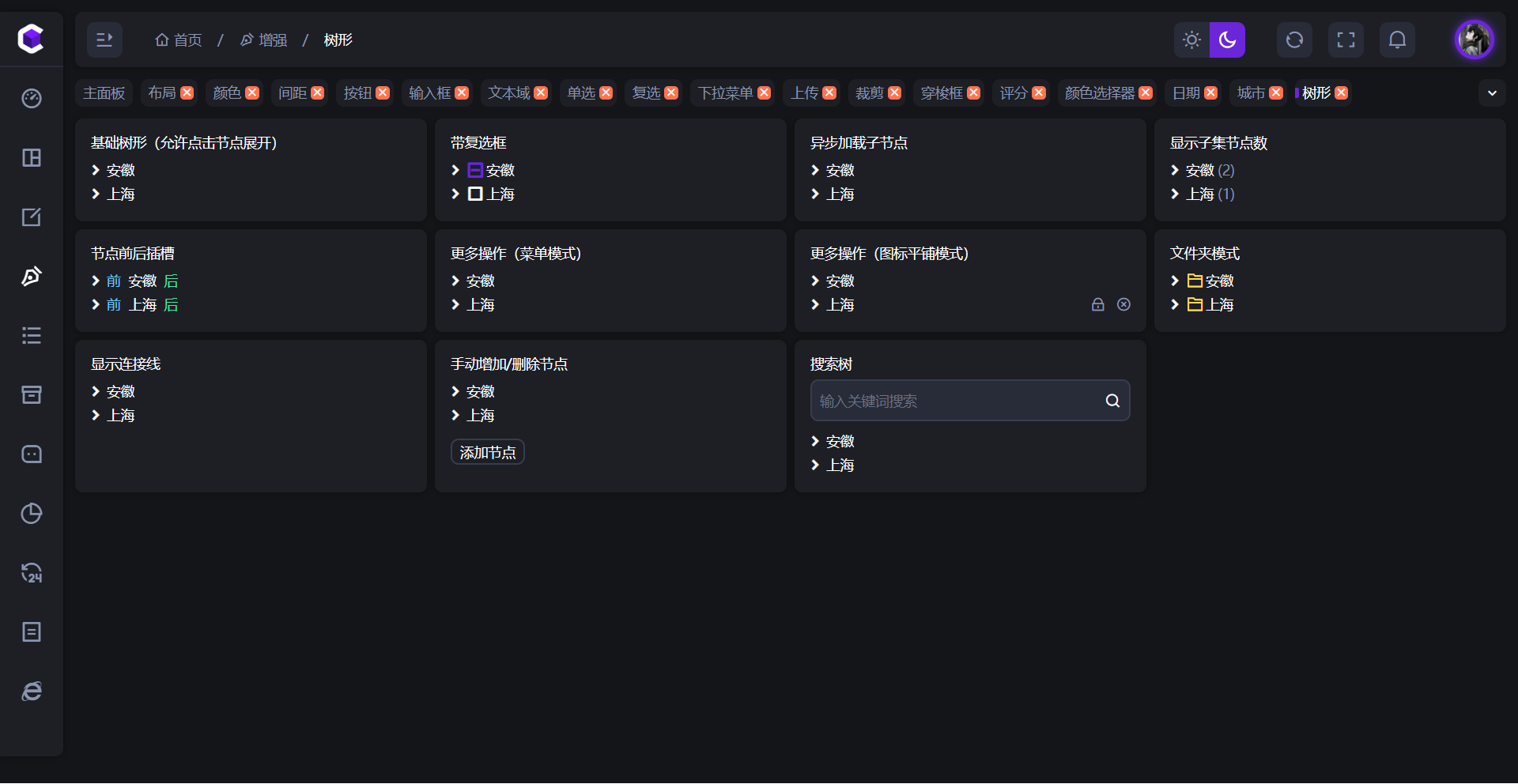
Task: Expand 安徽 in 基础树形 card
Action: coord(96,170)
